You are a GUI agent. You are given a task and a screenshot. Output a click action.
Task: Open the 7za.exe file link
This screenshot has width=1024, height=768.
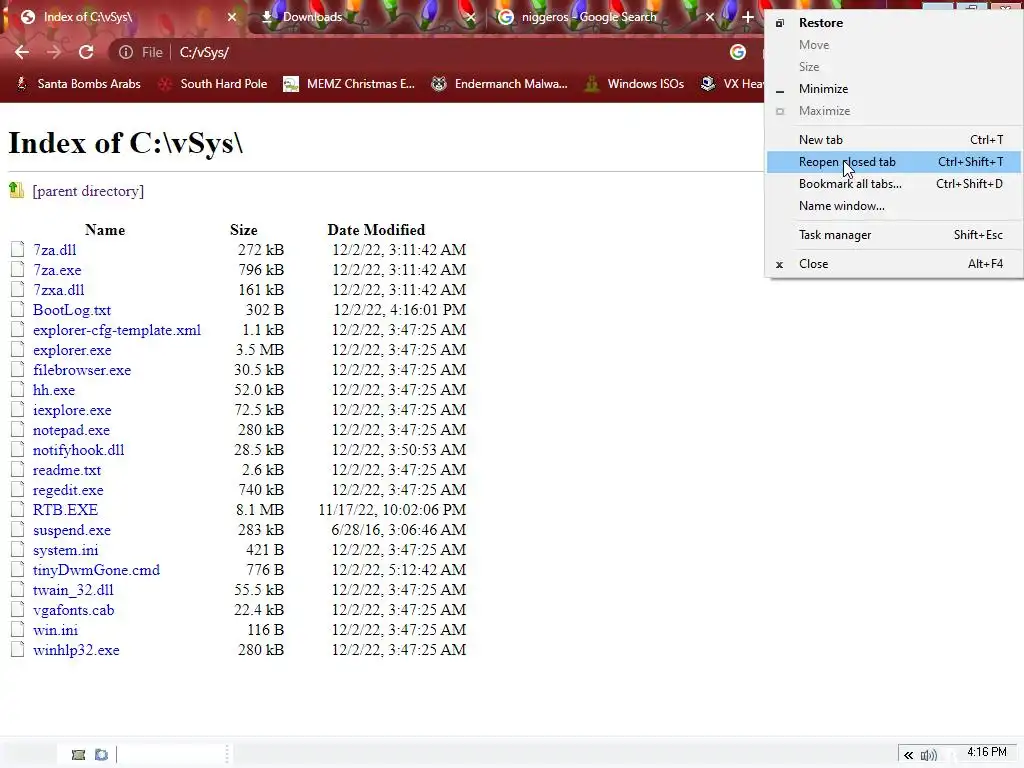tap(57, 270)
